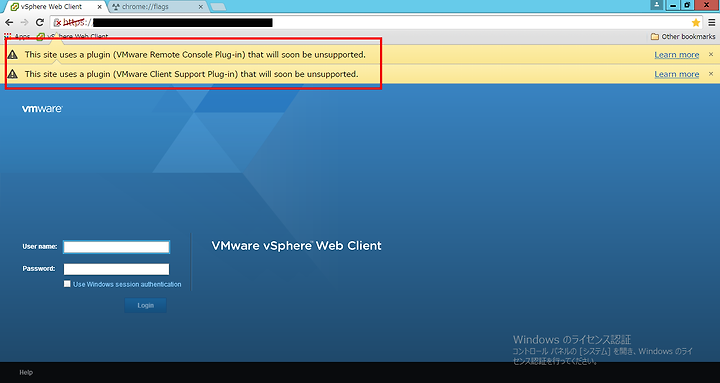Click the browser forward arrow
The height and width of the screenshot is (383, 720).
(24, 23)
